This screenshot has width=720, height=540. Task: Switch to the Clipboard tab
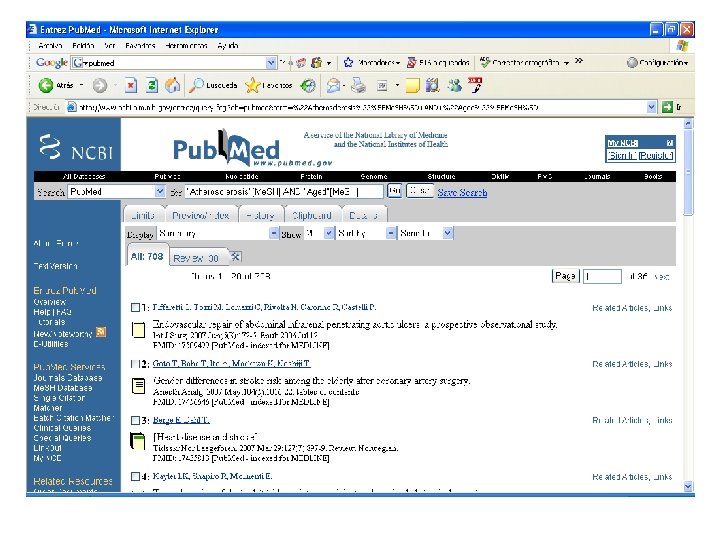(x=312, y=215)
